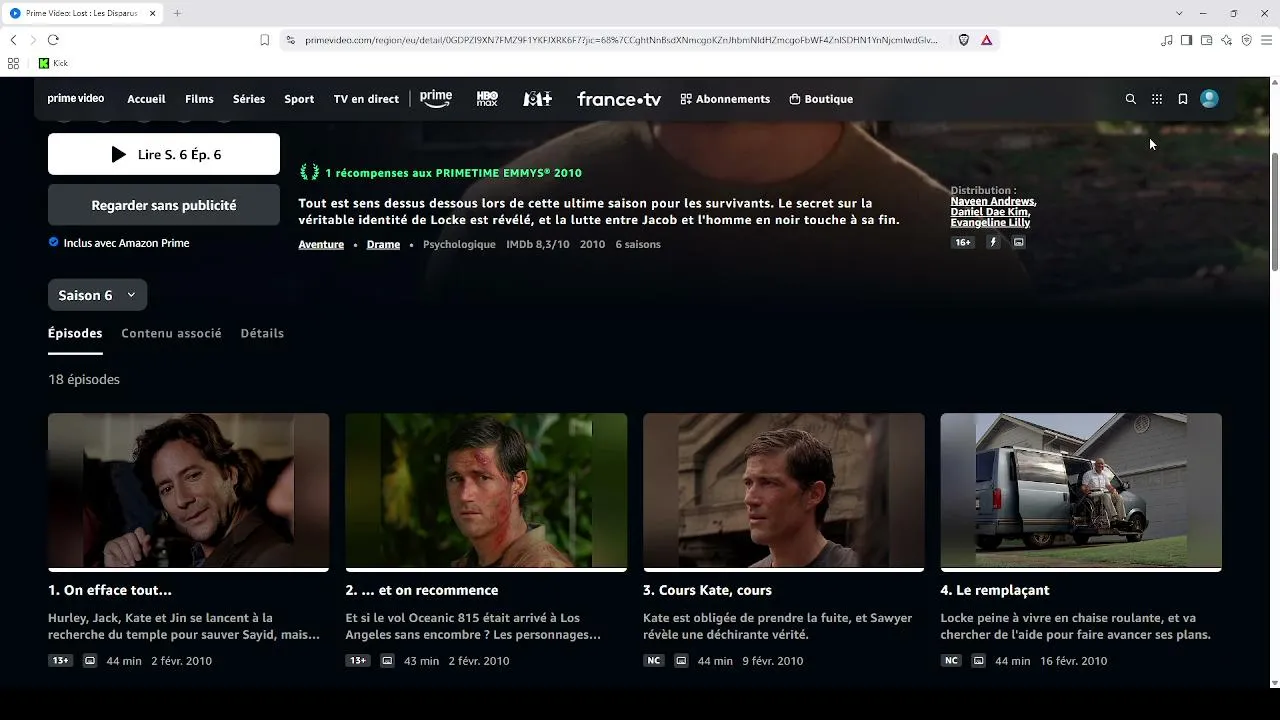Screen dimensions: 1280x720
Task: Open the episode 1 thumbnail On efface tout
Action: (x=188, y=491)
